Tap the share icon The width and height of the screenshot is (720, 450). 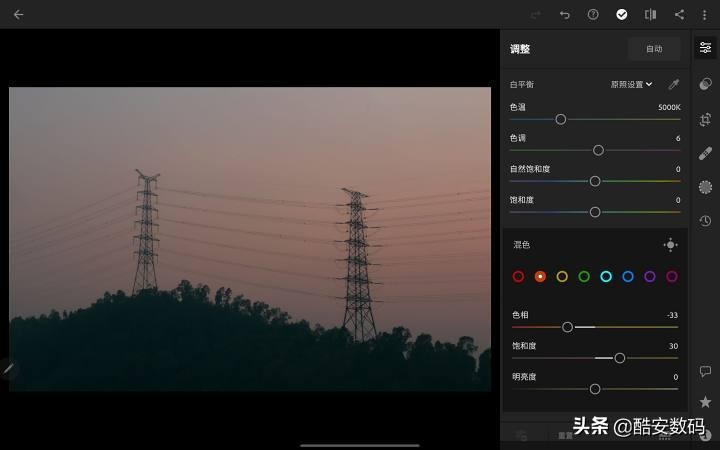click(679, 14)
